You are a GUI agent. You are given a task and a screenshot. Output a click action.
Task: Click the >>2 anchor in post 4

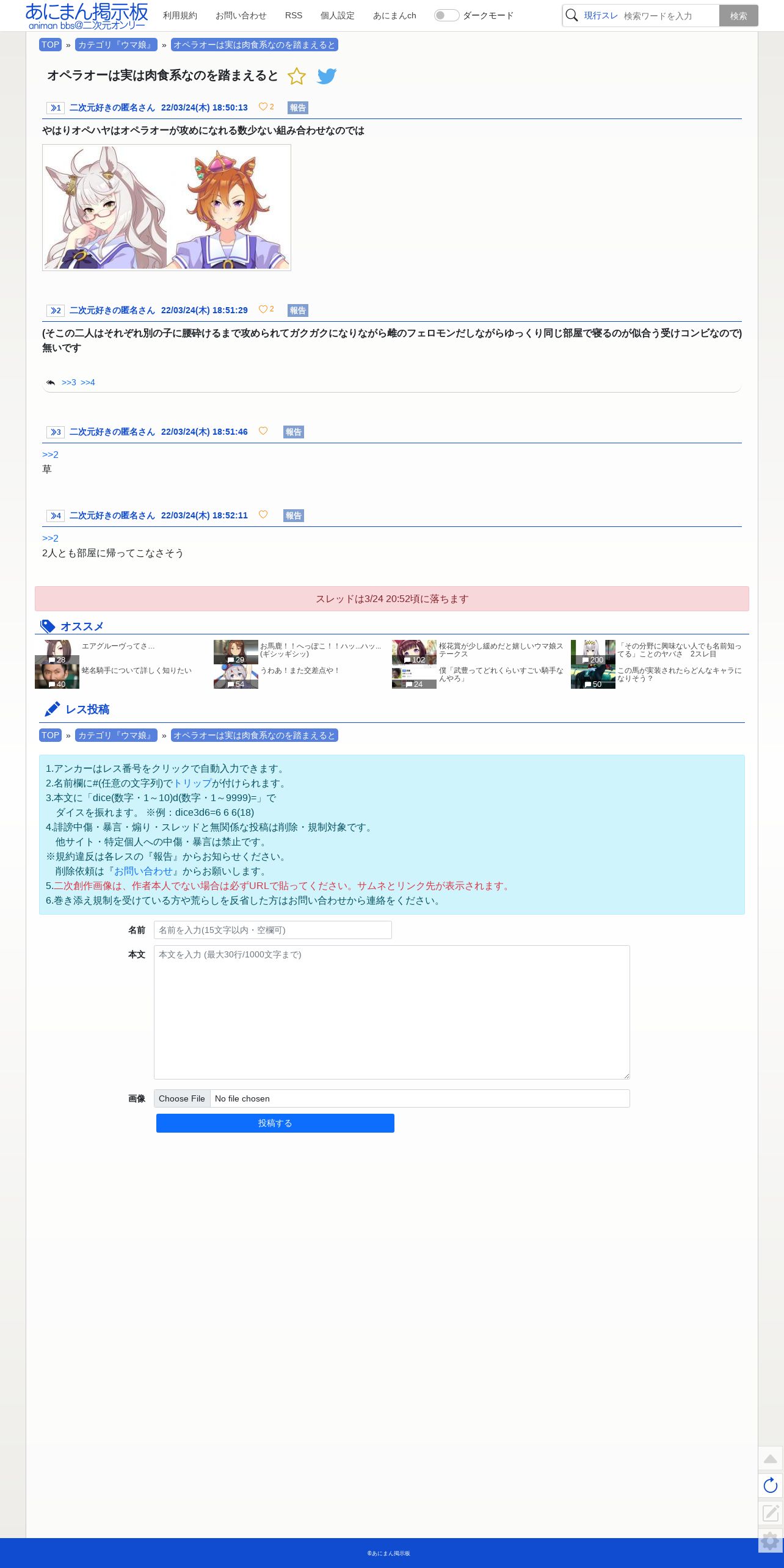[50, 539]
